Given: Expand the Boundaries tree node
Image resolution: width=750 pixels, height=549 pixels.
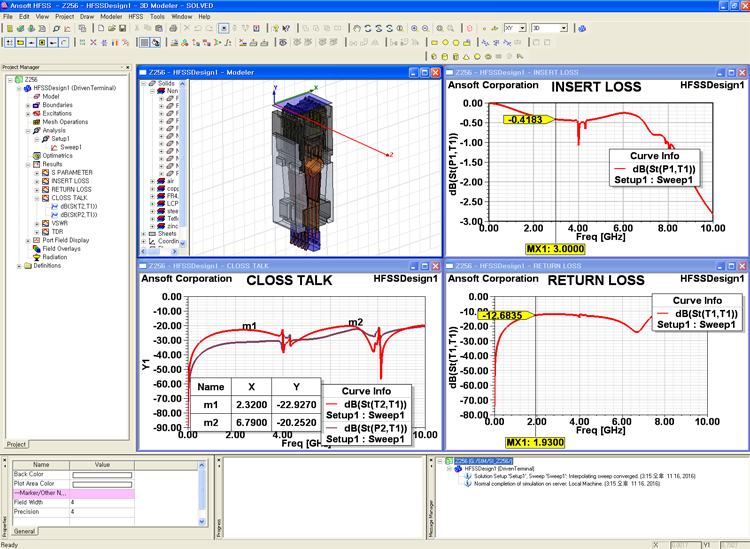Looking at the screenshot, I should (x=28, y=105).
